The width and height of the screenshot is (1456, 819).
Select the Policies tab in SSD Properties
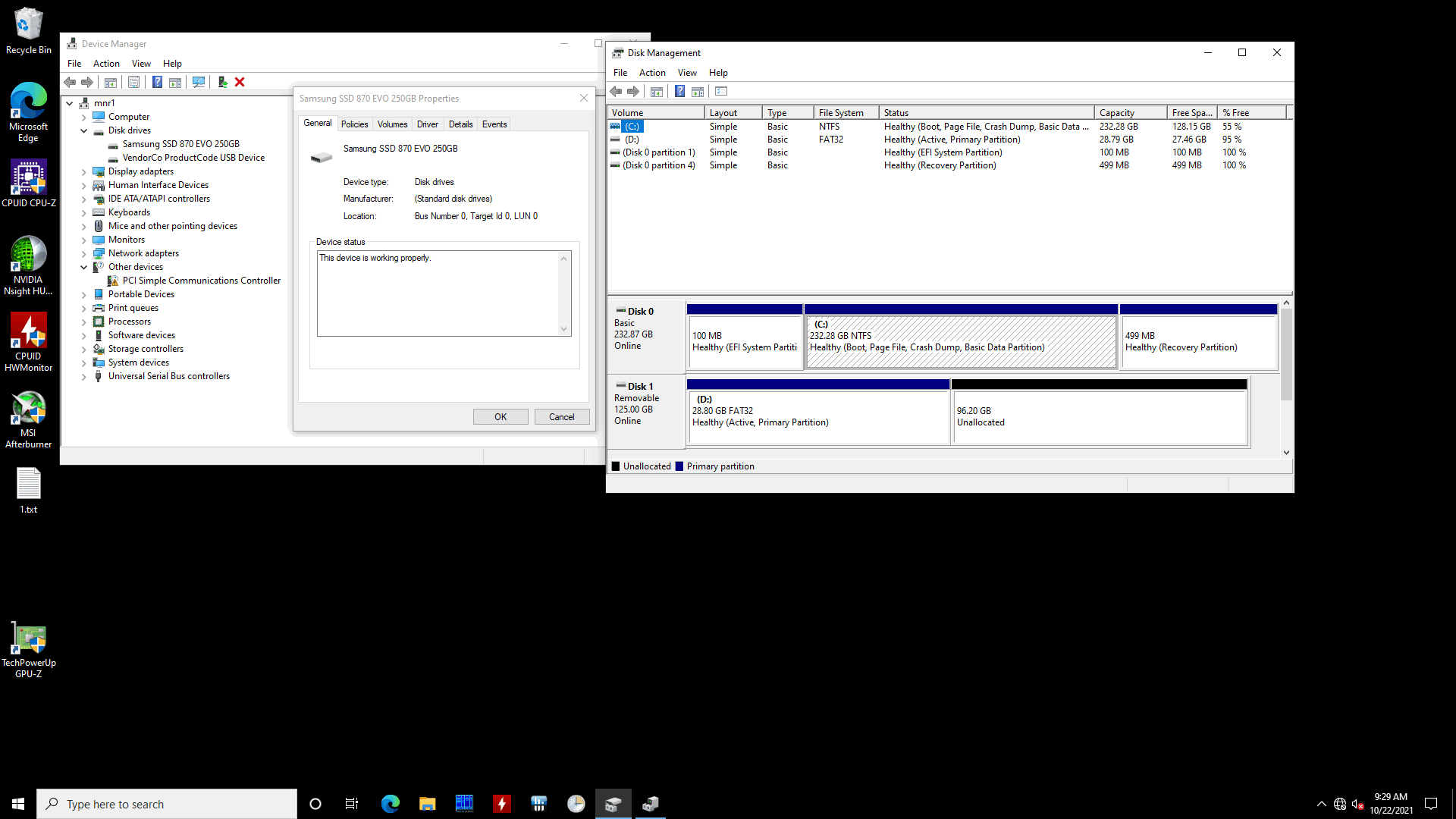point(353,123)
